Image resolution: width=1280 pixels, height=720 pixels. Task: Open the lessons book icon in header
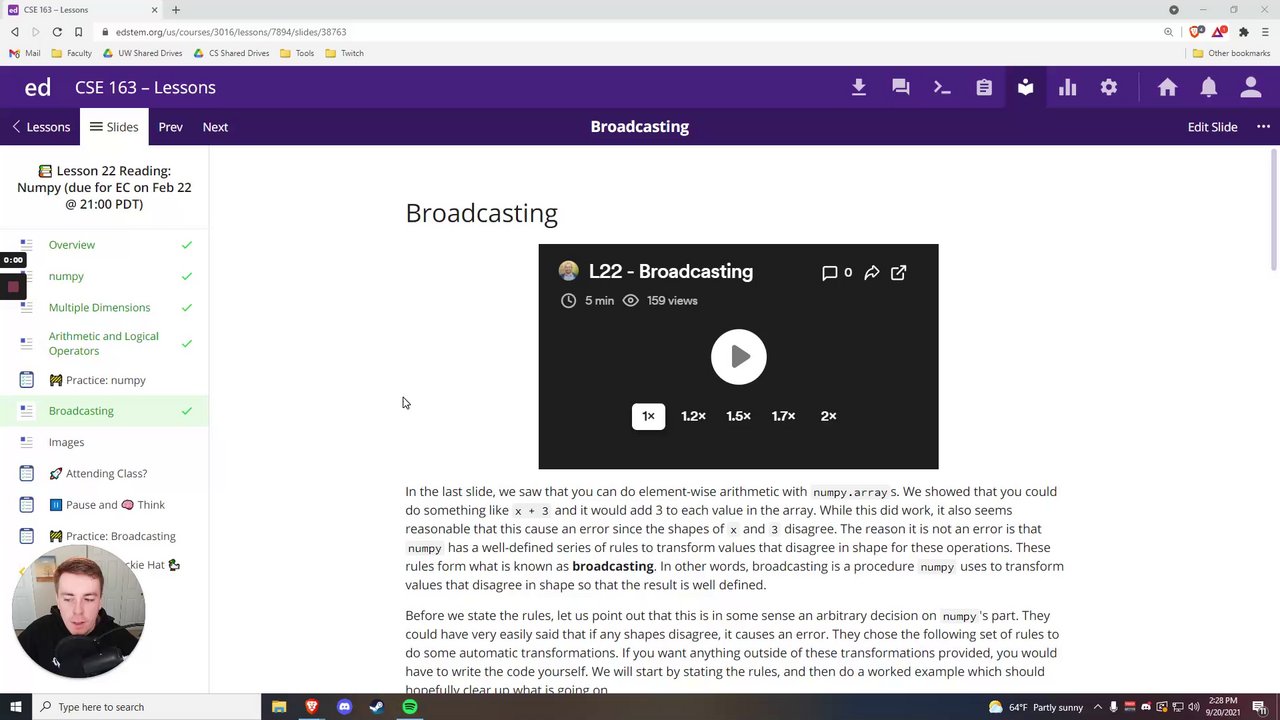pos(1025,87)
